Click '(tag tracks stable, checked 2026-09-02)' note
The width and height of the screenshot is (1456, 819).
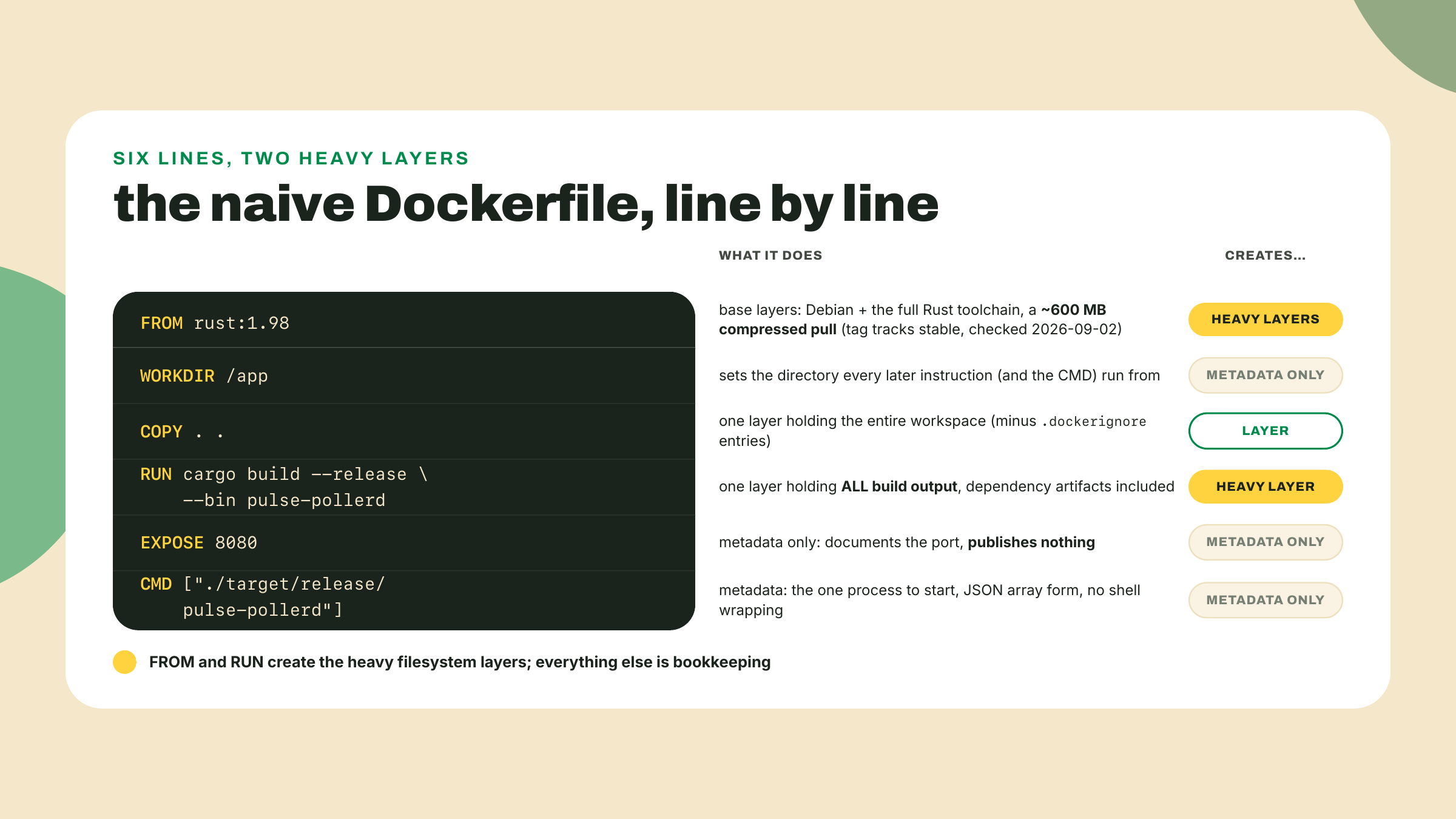coord(981,329)
